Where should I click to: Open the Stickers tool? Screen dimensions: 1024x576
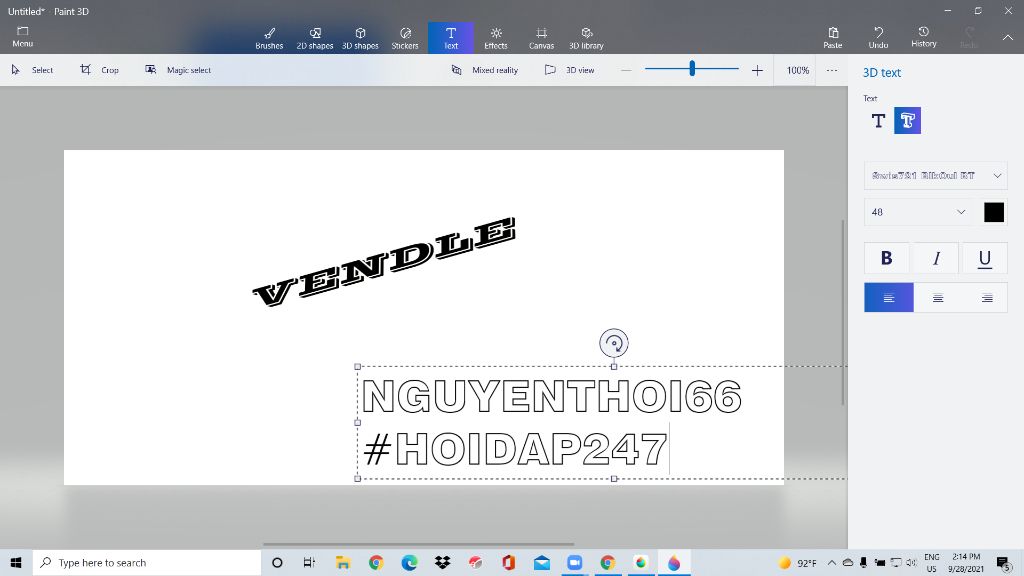coord(405,38)
